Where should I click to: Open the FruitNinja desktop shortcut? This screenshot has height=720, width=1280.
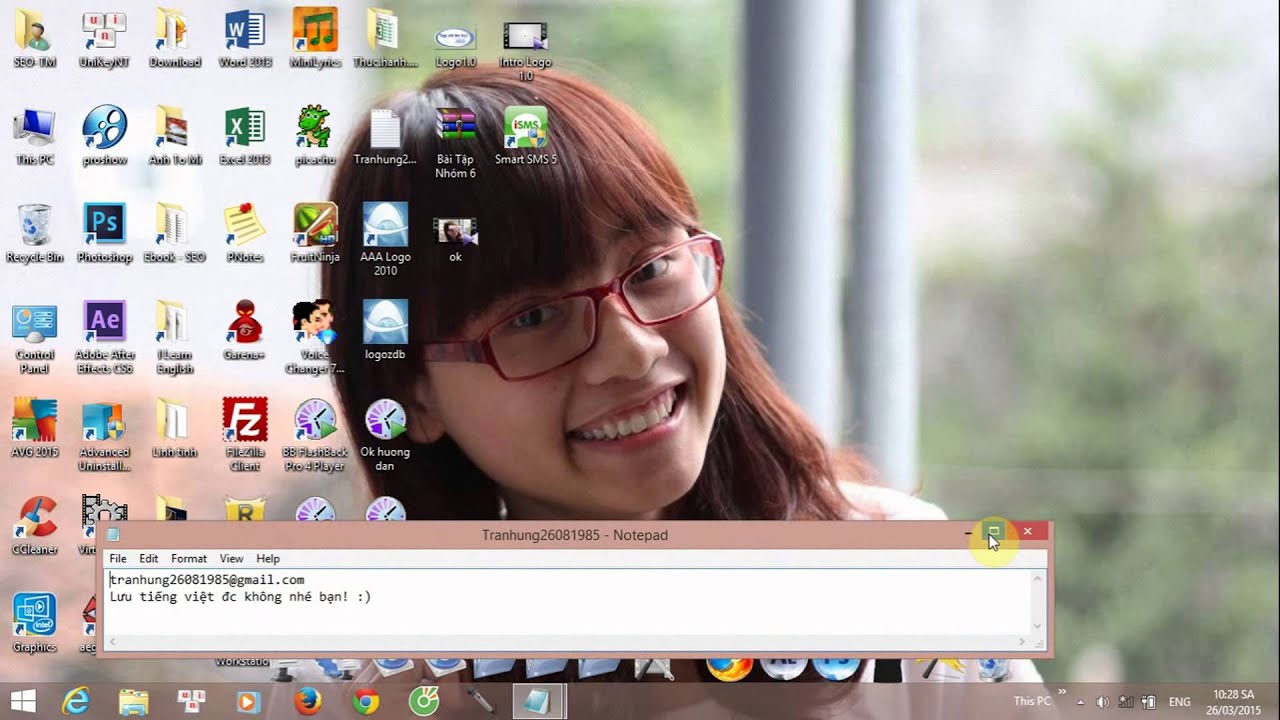point(315,232)
